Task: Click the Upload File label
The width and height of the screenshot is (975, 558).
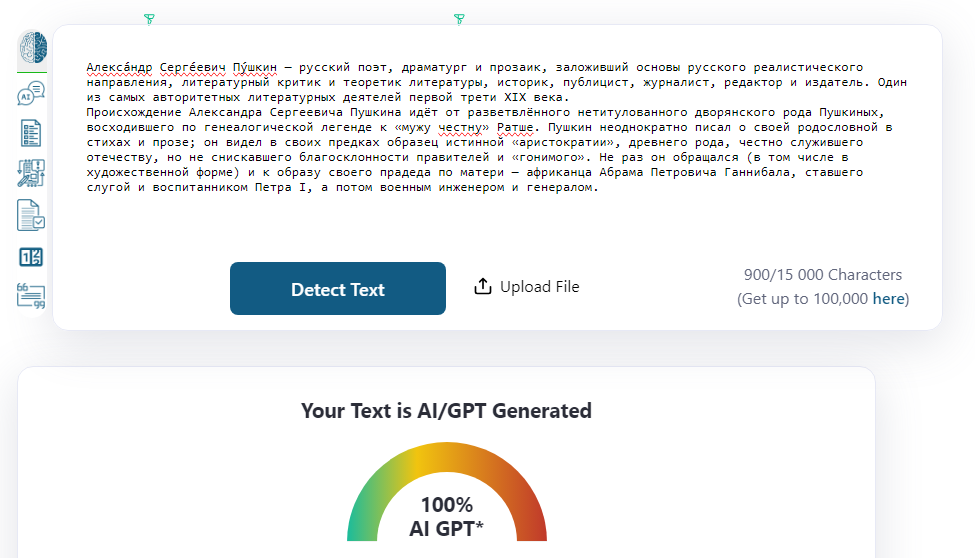Action: 540,287
